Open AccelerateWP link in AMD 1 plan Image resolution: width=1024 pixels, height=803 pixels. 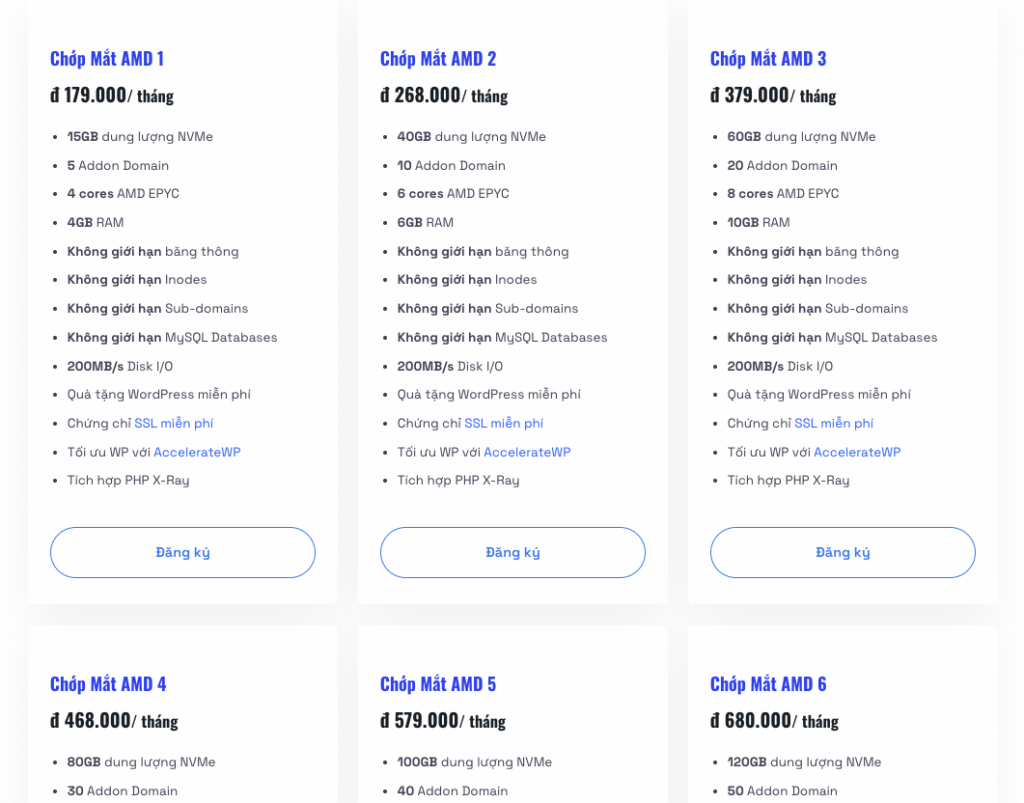click(197, 452)
